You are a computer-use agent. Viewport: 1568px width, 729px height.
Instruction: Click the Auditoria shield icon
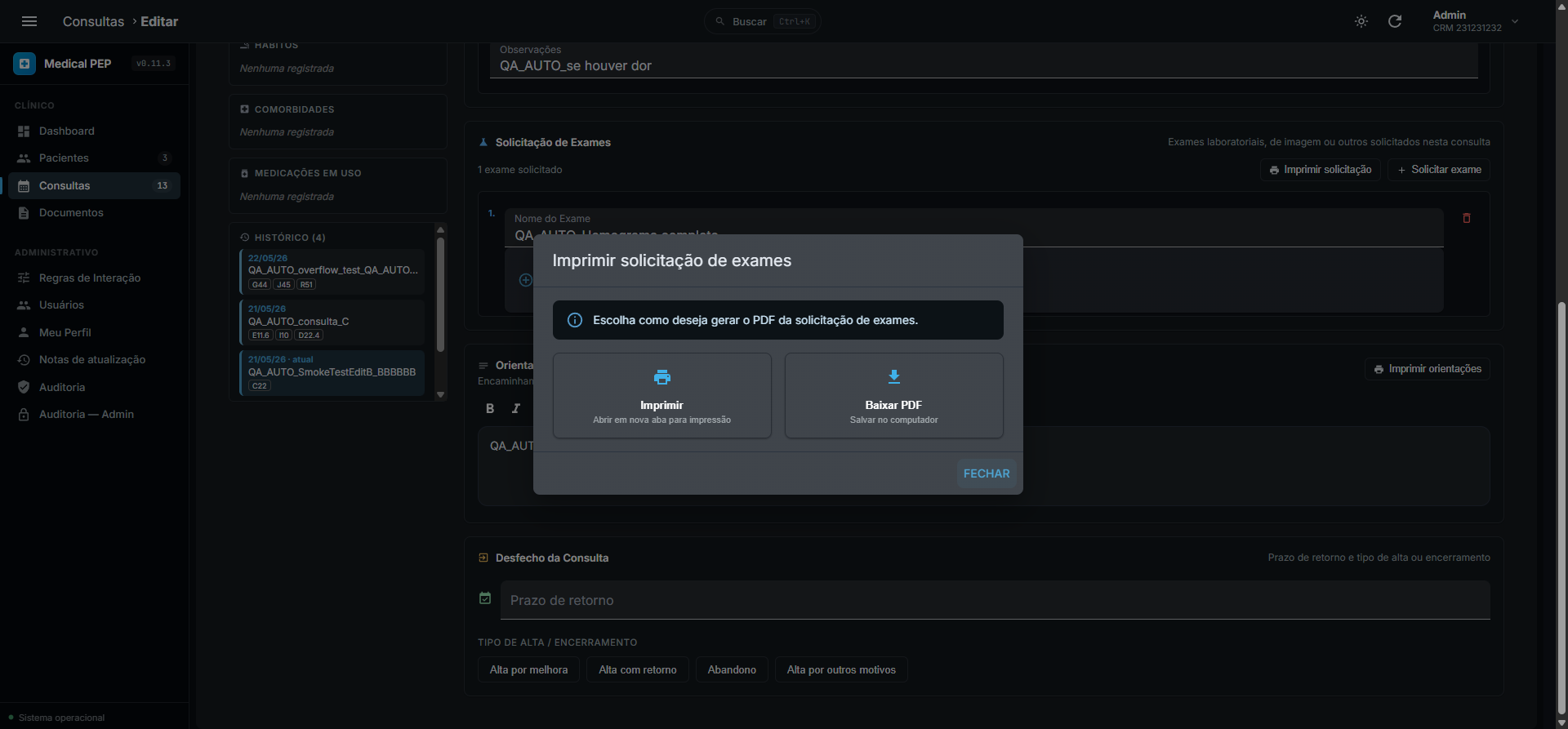[24, 387]
